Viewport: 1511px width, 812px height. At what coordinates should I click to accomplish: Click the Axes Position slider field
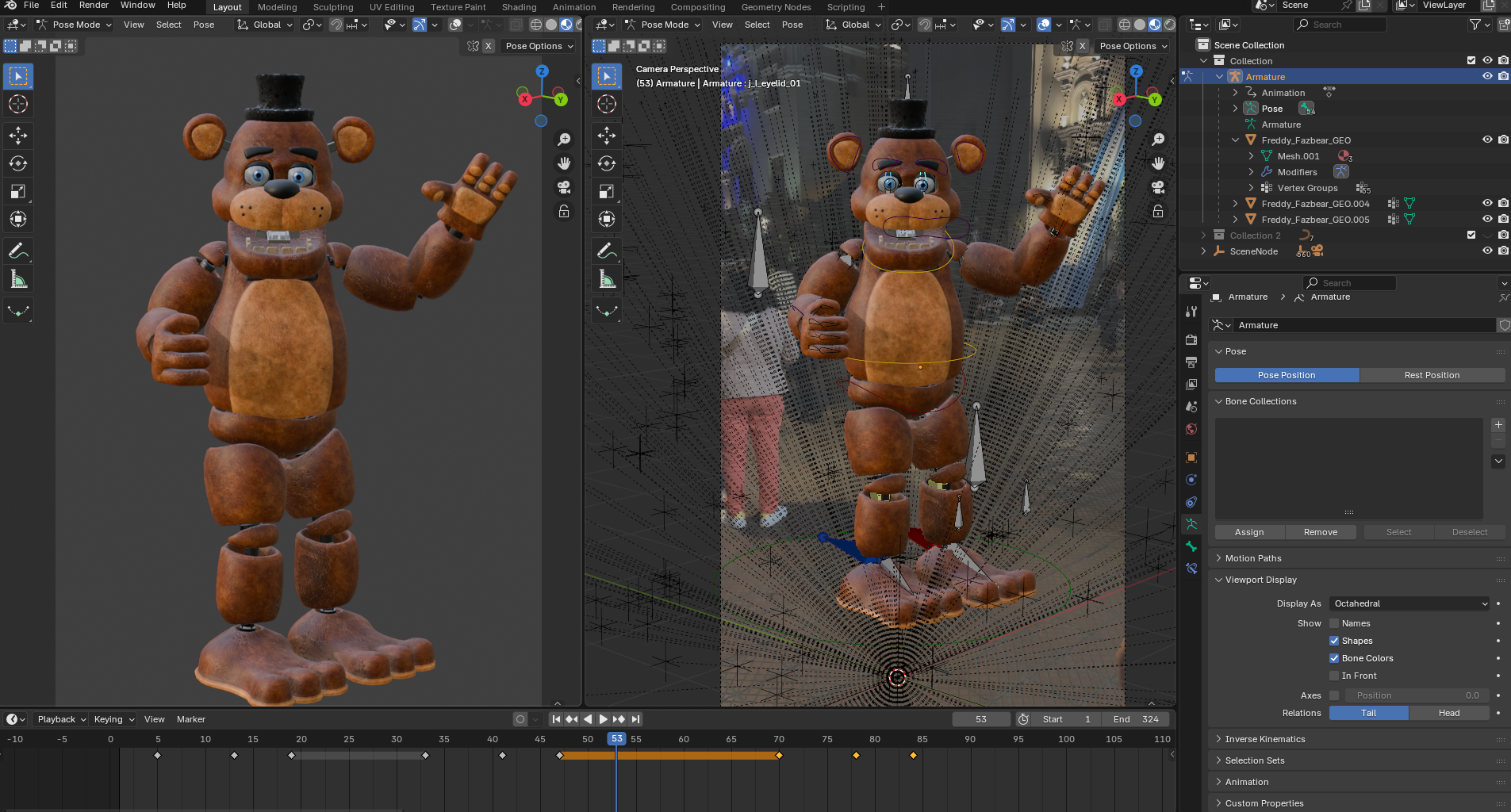click(1416, 695)
